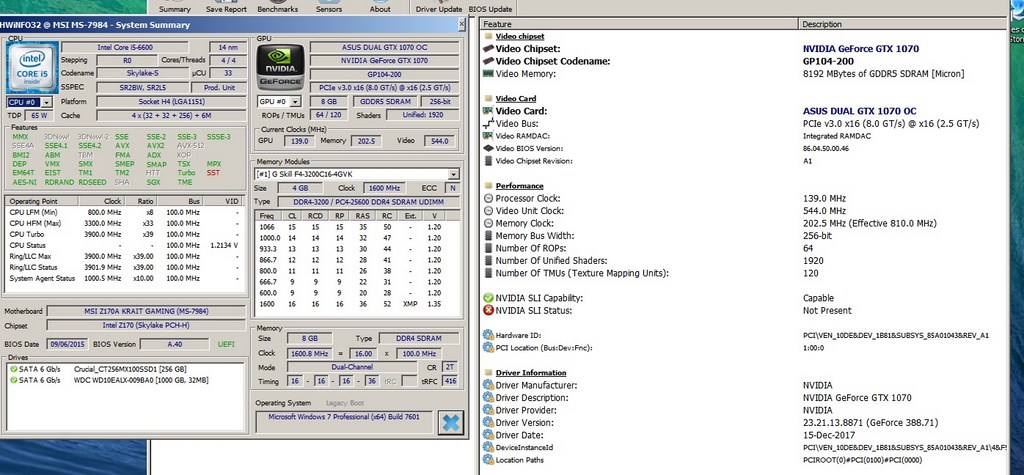Open the GPU #0 selector dropdown

[x=295, y=102]
